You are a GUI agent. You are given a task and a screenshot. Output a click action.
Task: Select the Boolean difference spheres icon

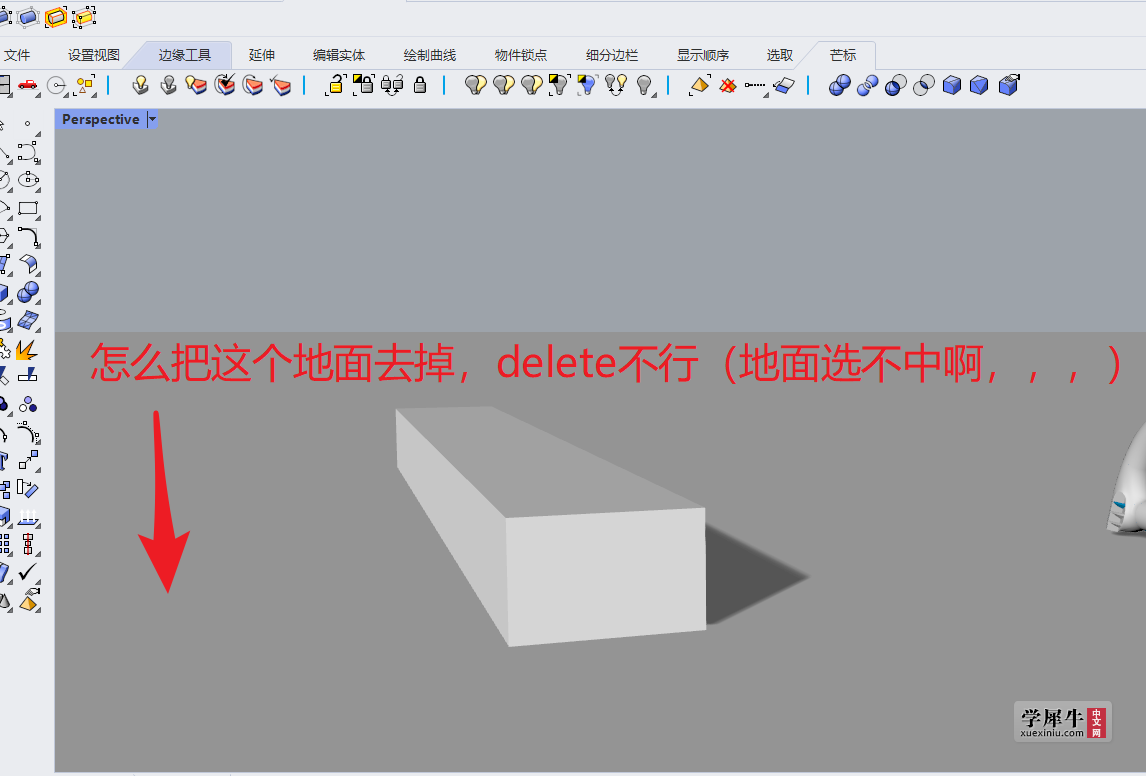point(868,85)
